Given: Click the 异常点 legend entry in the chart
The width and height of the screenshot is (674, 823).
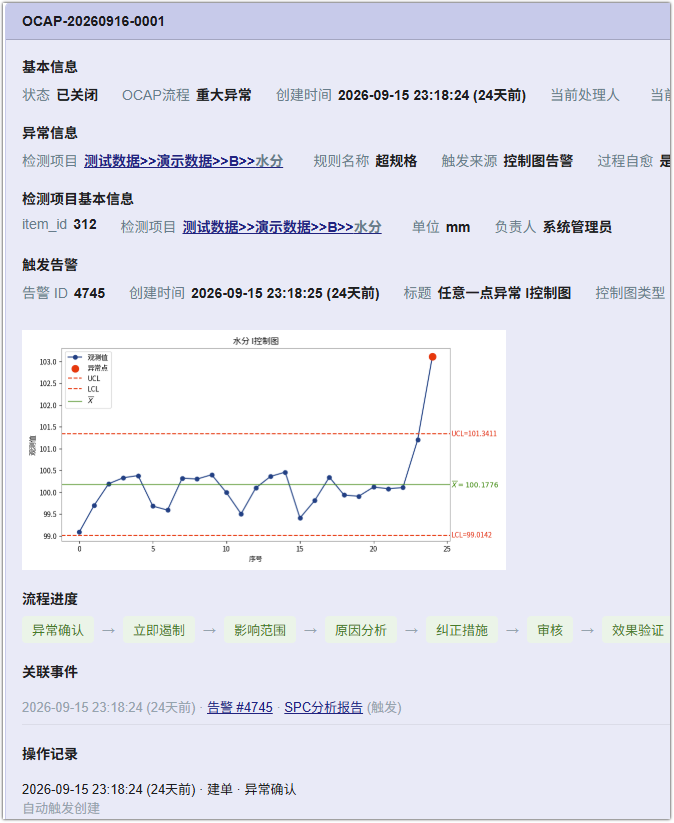Looking at the screenshot, I should point(88,368).
